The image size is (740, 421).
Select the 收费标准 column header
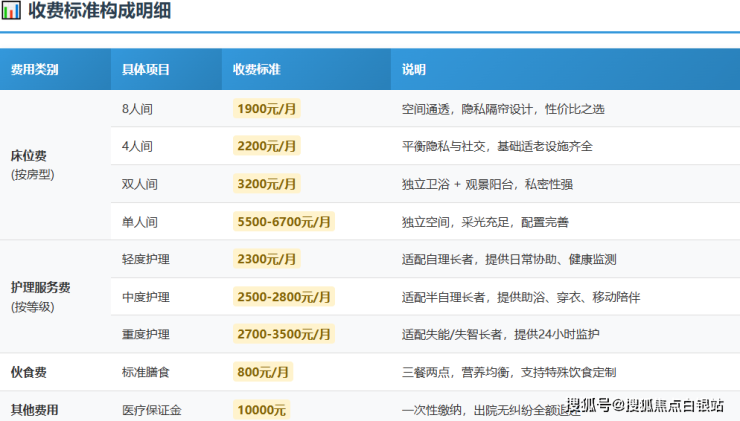point(257,70)
